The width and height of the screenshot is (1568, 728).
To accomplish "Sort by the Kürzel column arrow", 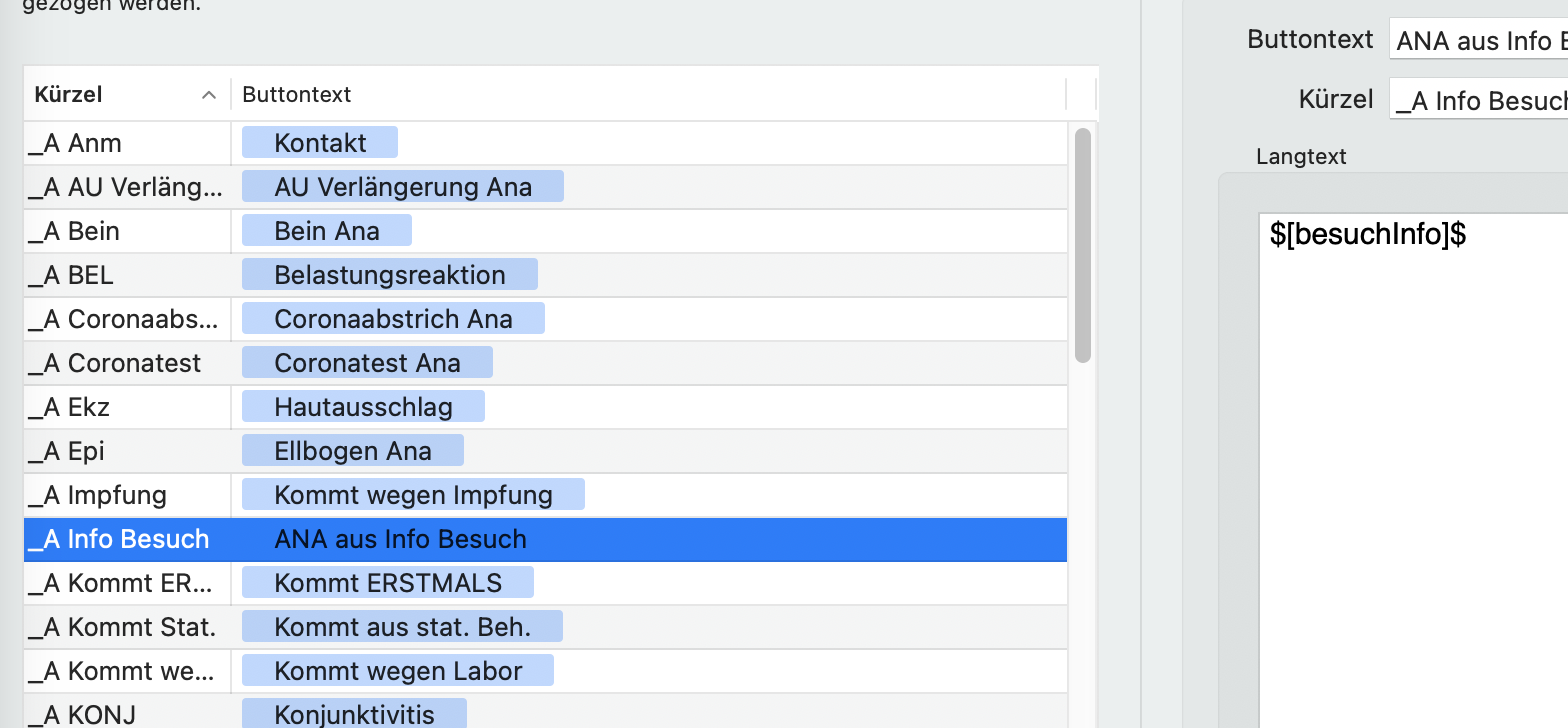I will (x=208, y=95).
